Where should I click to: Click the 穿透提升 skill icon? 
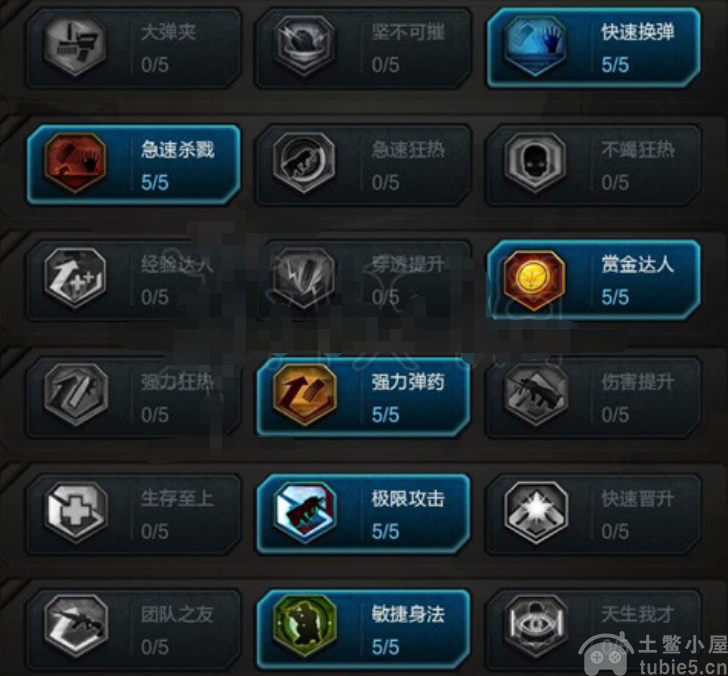[x=304, y=279]
